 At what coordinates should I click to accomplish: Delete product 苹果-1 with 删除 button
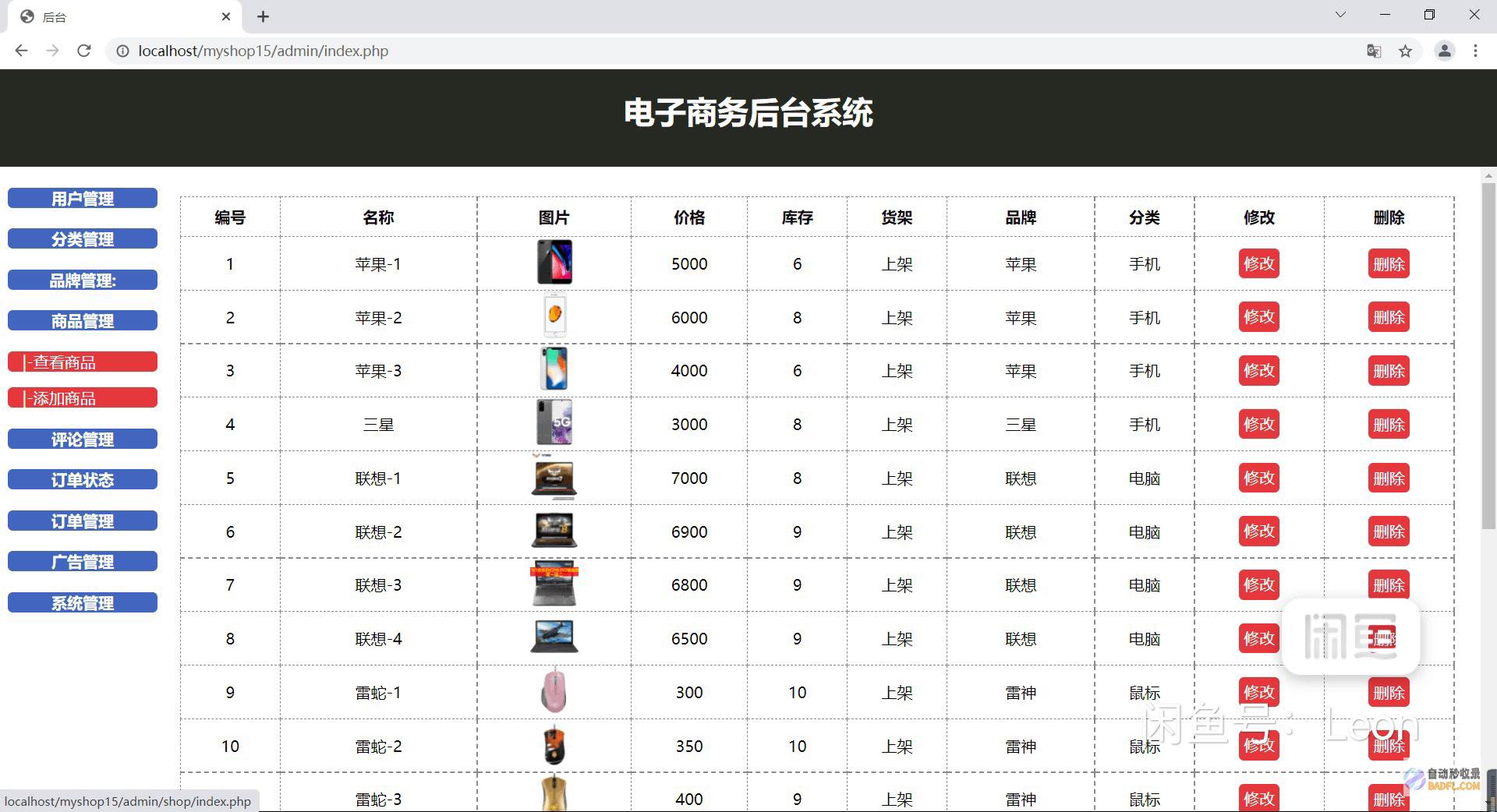point(1389,263)
